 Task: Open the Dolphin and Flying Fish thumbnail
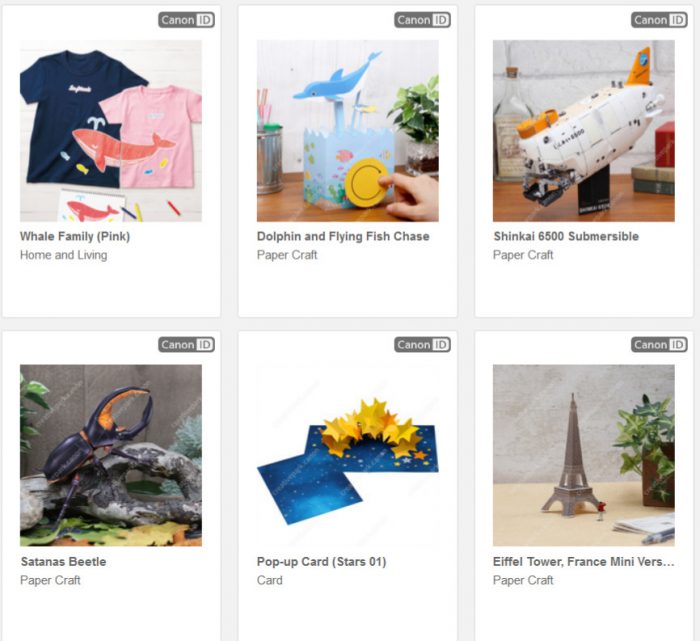coord(347,131)
